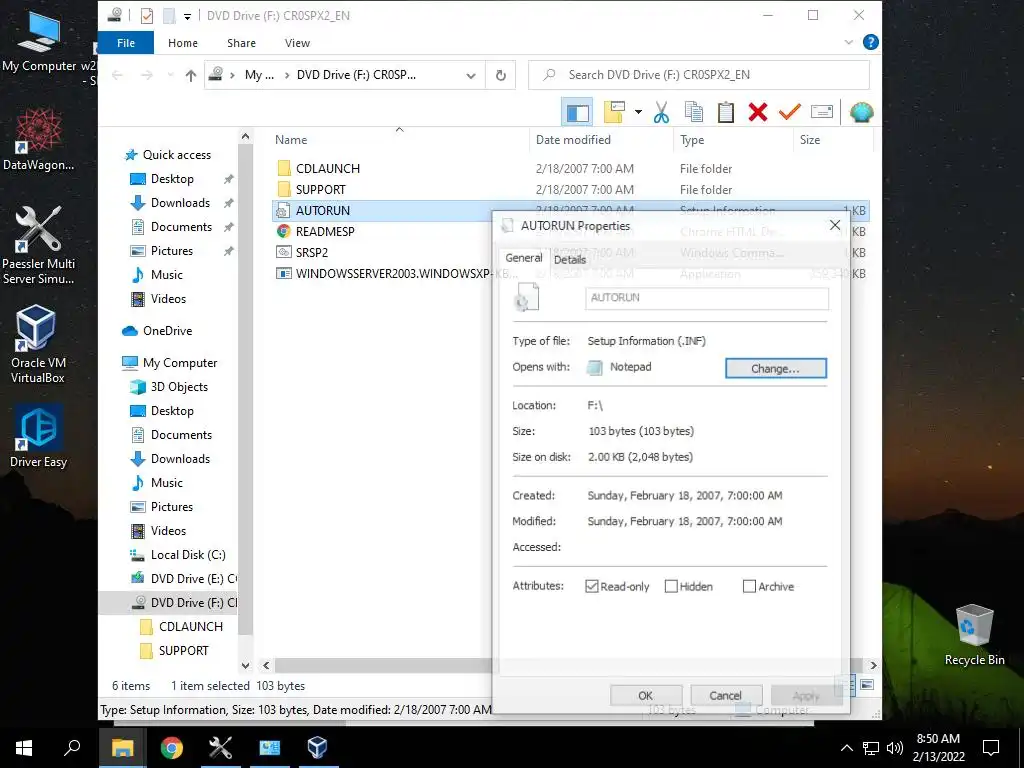Switch to large icons view button

pyautogui.click(x=867, y=684)
